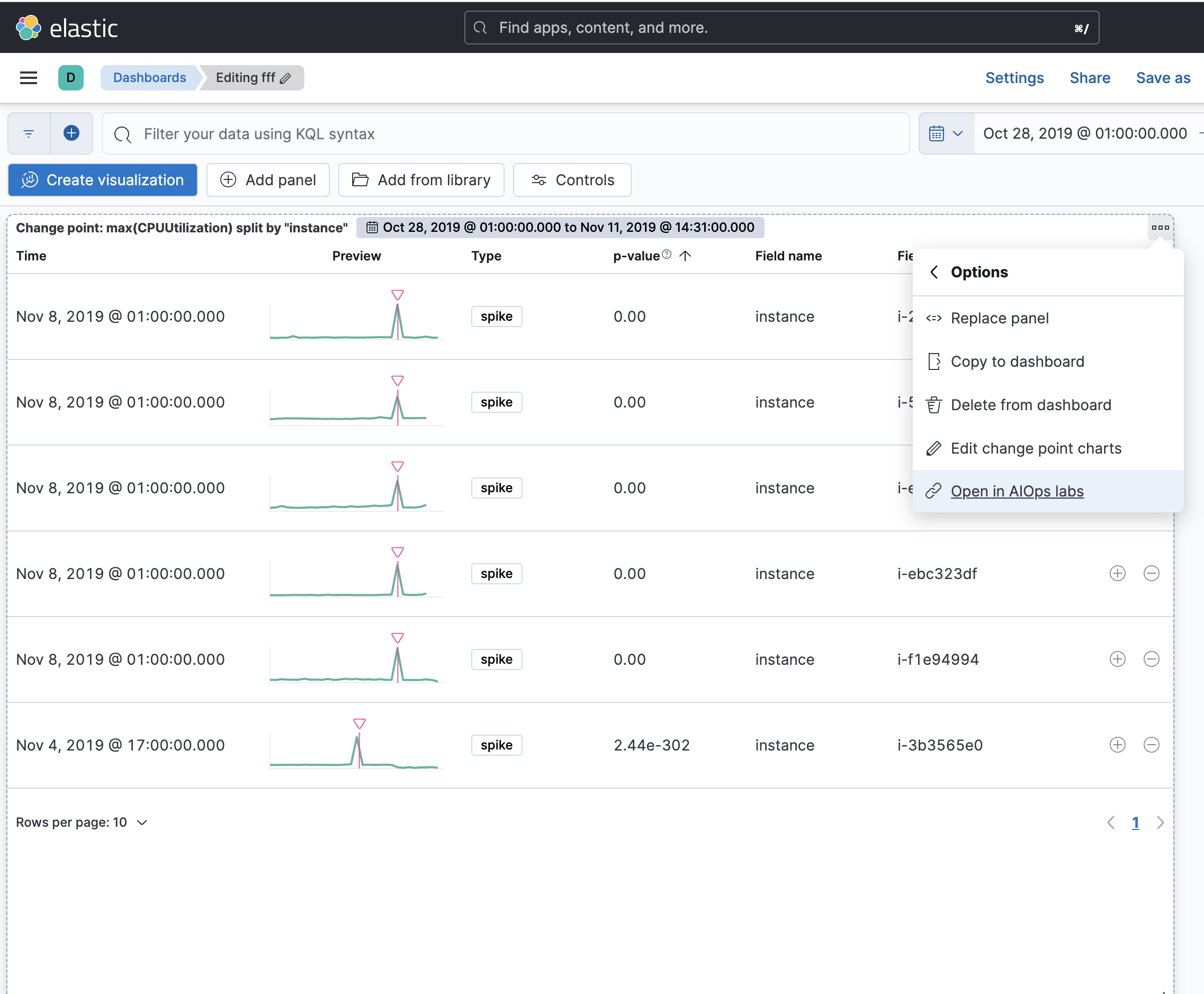Open the hamburger navigation menu
The height and width of the screenshot is (994, 1204).
[29, 78]
